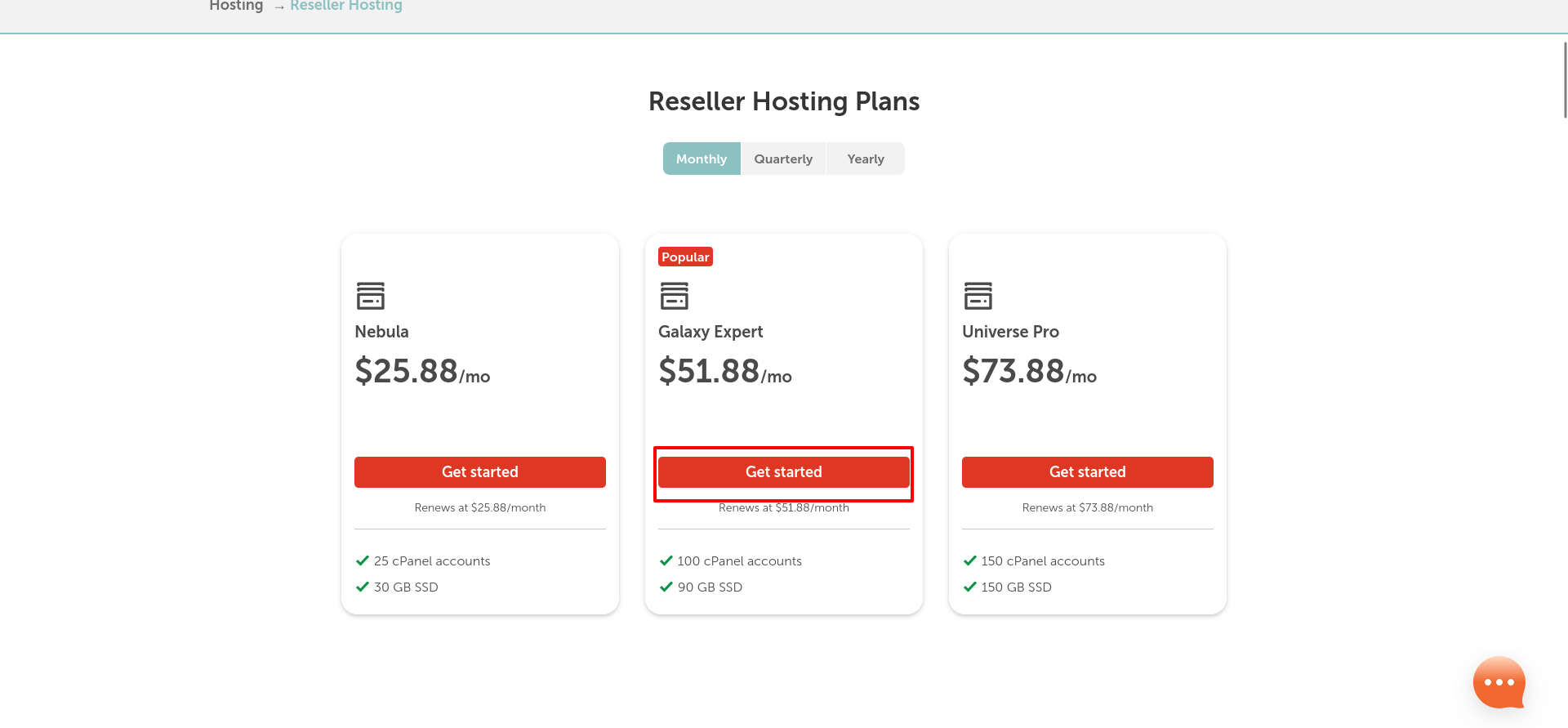The image size is (1568, 728).
Task: Click "100 cPanel accounts" feature
Action: coord(740,561)
